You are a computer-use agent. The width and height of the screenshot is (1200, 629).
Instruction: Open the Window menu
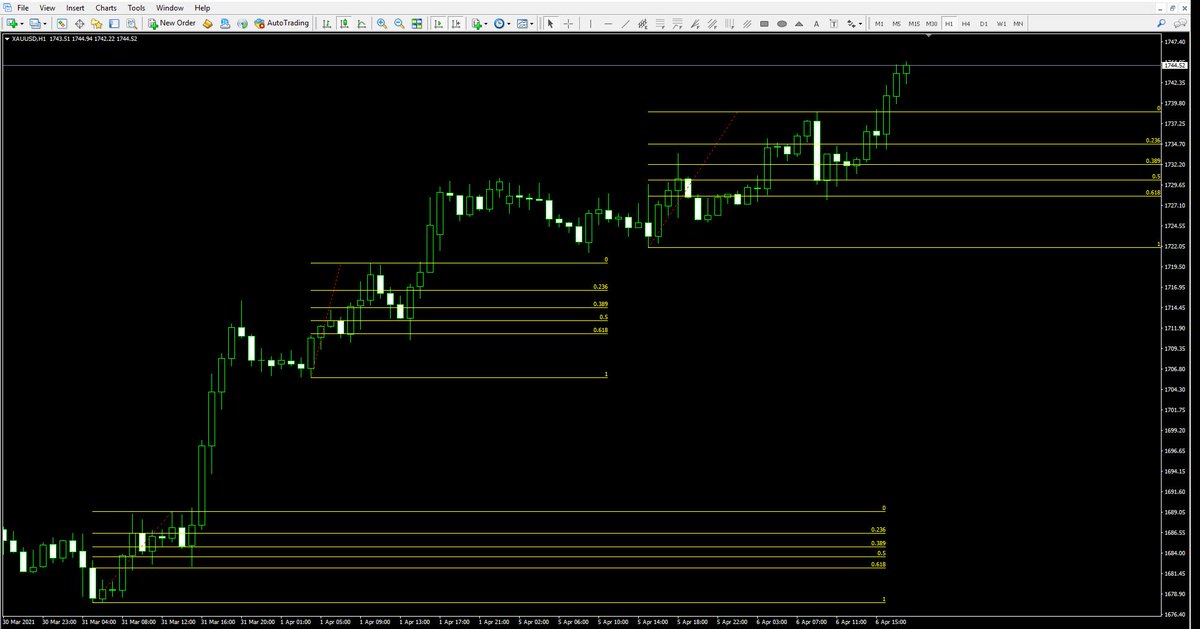tap(170, 8)
